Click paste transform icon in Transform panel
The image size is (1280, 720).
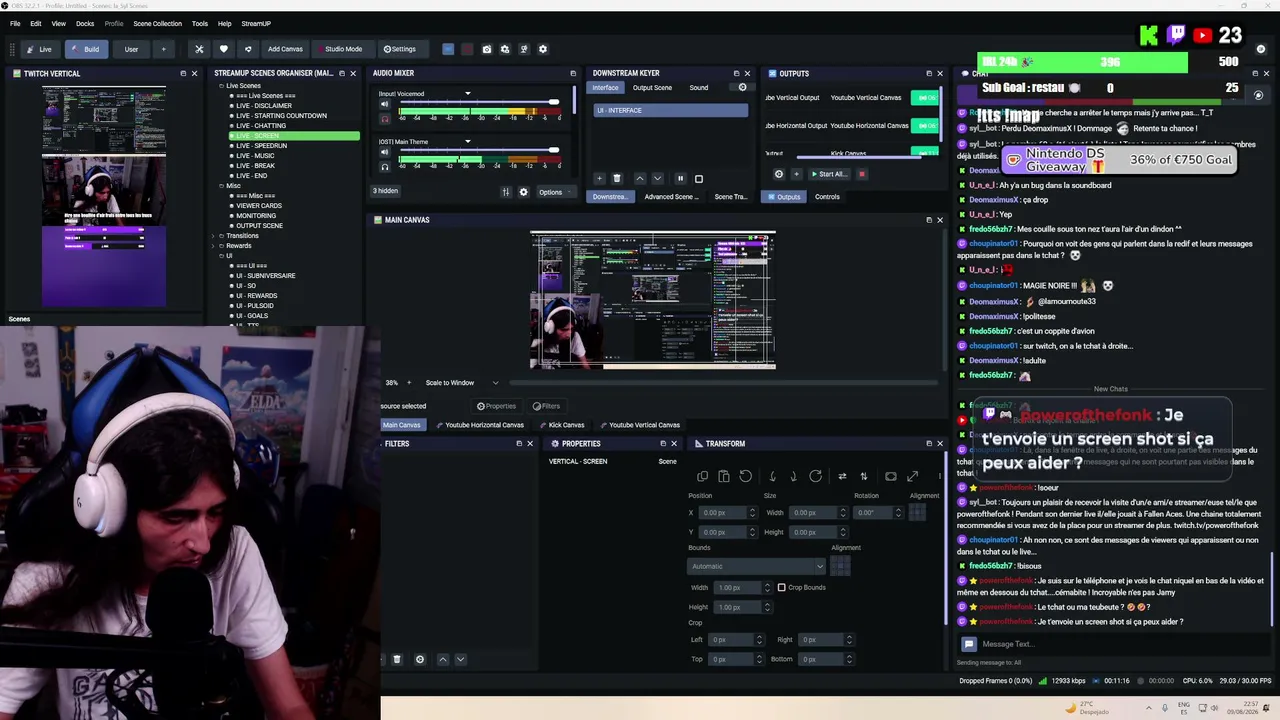(x=724, y=477)
